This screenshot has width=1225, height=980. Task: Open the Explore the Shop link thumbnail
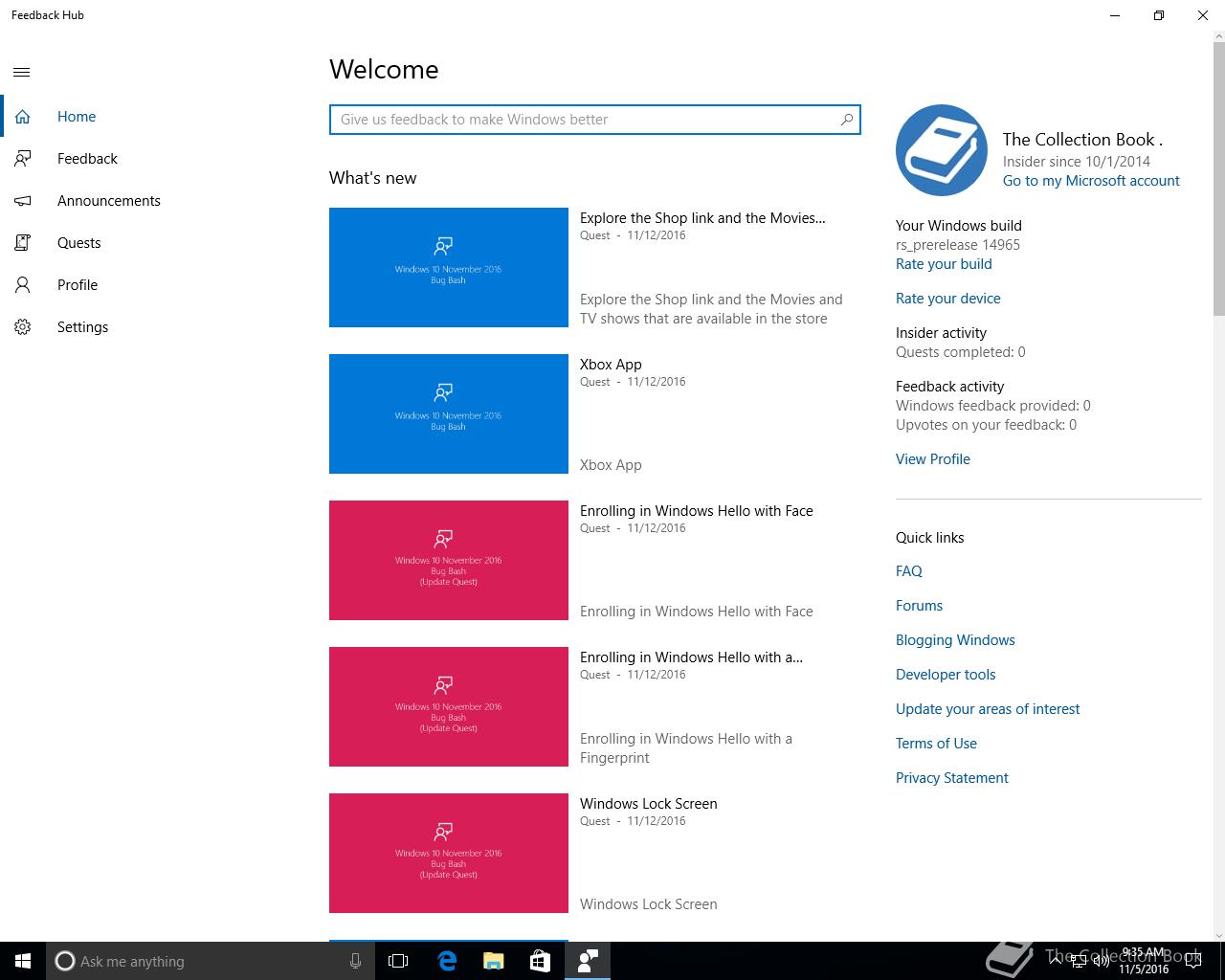click(449, 267)
